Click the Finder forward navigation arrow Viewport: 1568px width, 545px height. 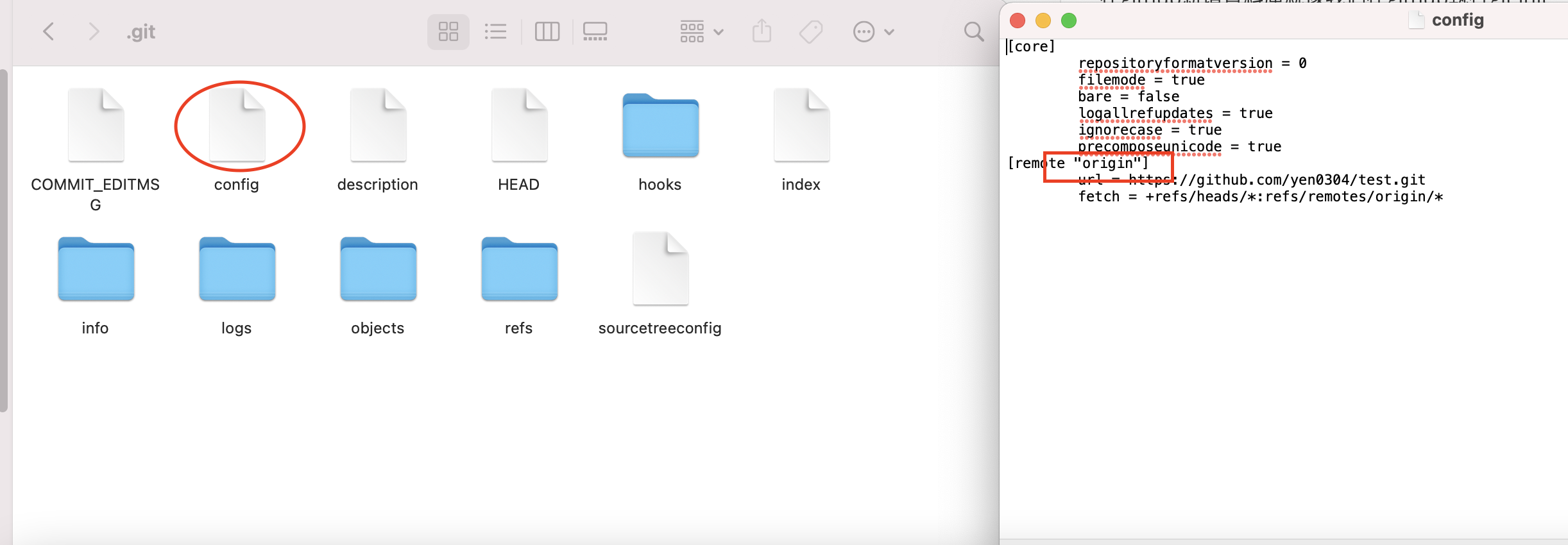tap(94, 31)
